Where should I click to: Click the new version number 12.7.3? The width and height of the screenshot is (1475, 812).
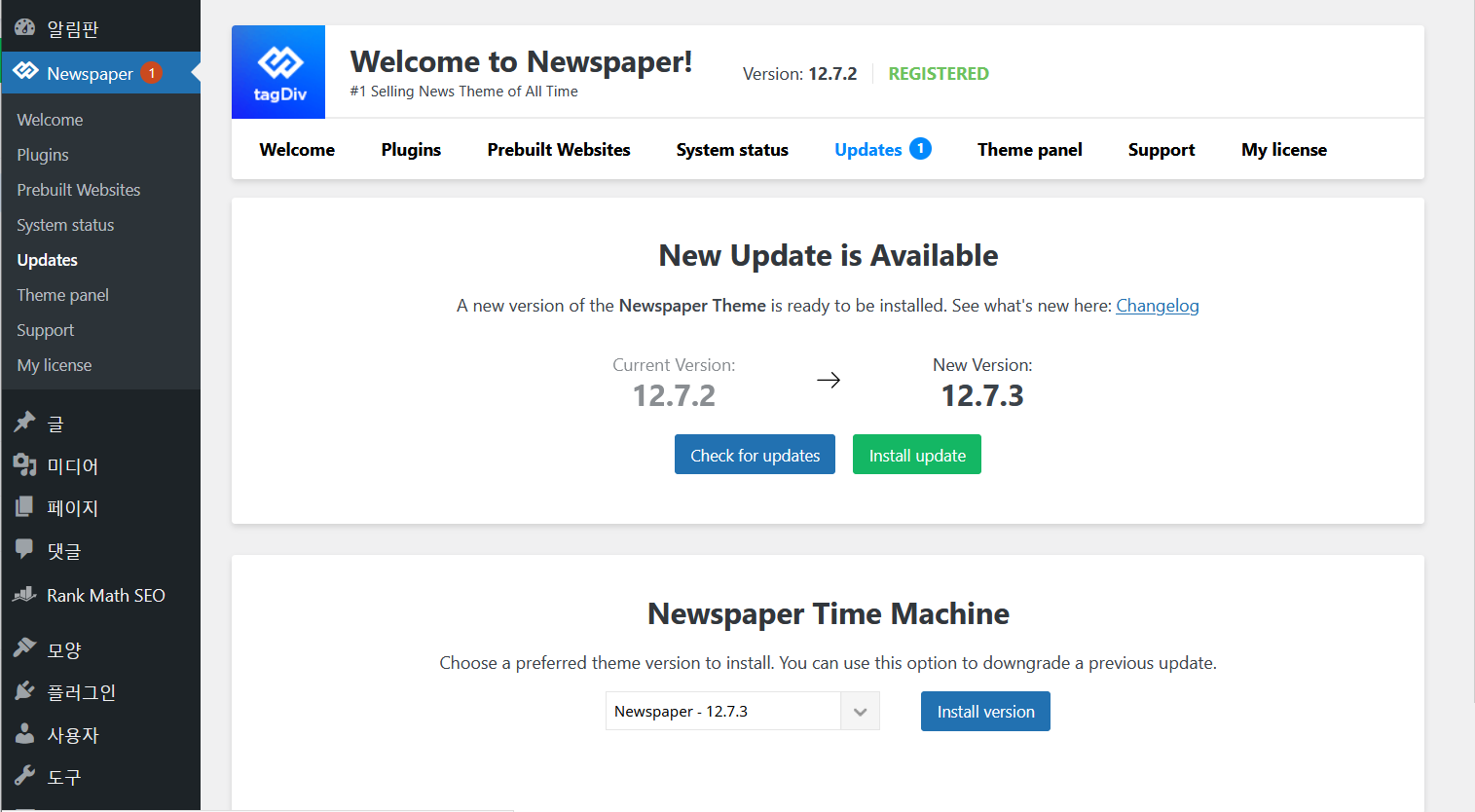click(x=982, y=396)
